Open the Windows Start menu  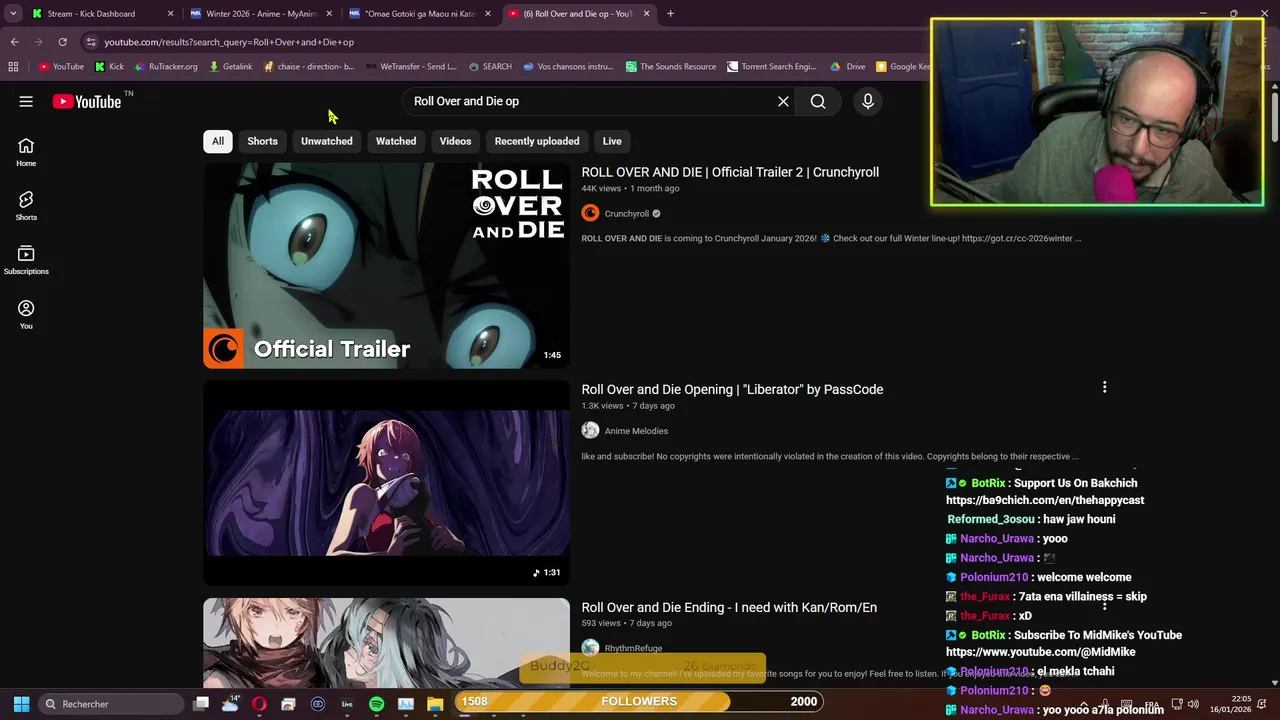[21, 704]
